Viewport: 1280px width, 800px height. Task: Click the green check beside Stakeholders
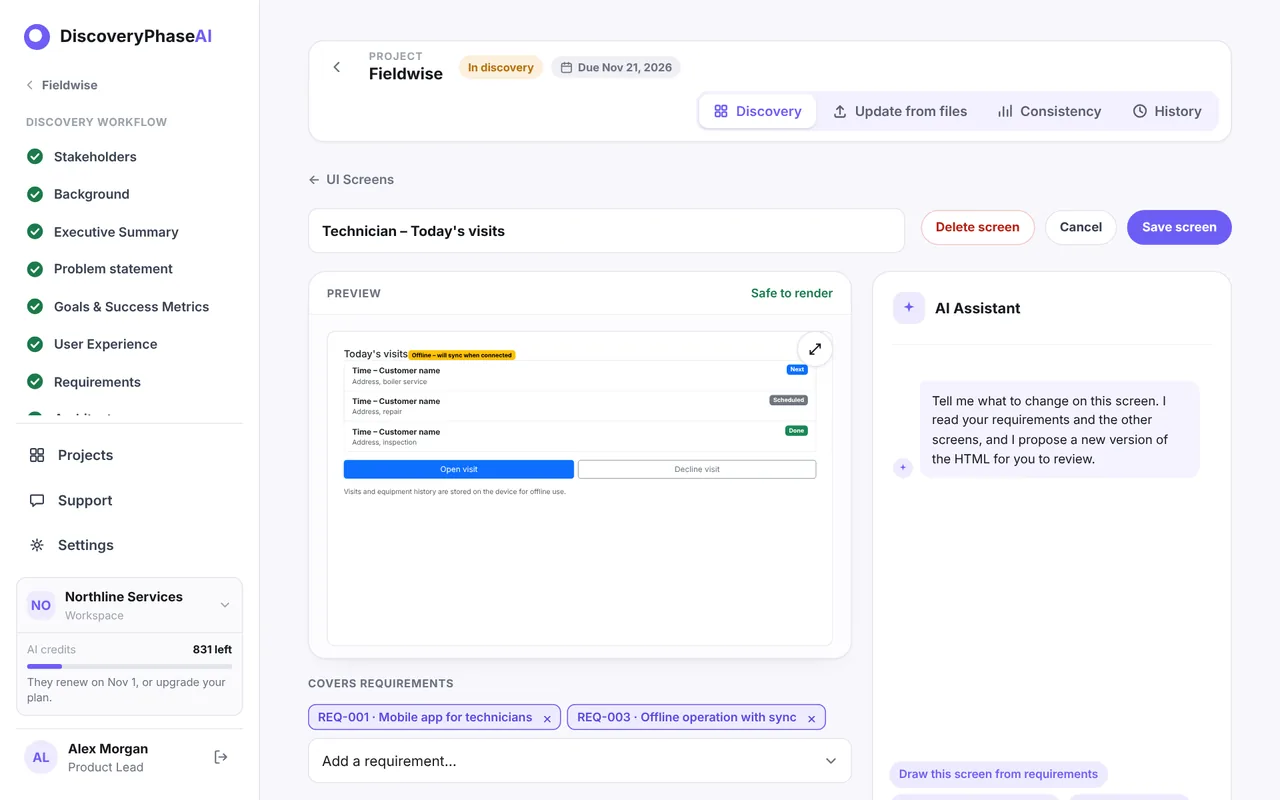[x=35, y=156]
